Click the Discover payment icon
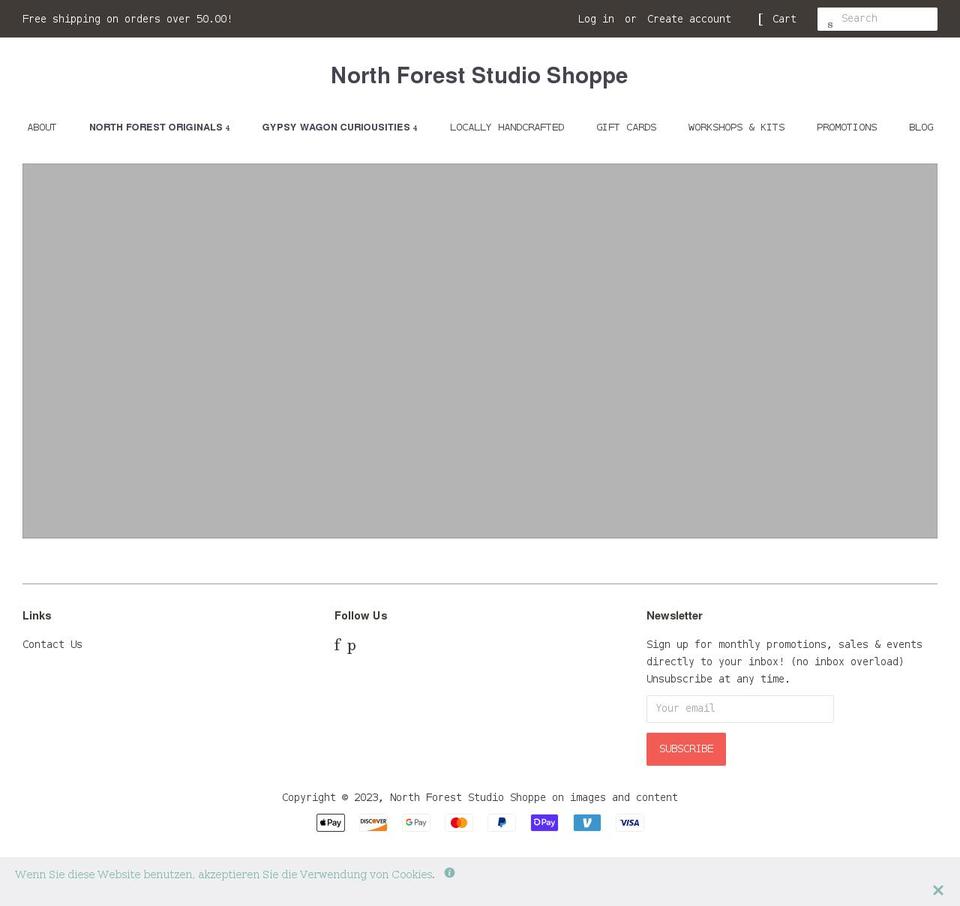The height and width of the screenshot is (906, 960). (x=373, y=823)
